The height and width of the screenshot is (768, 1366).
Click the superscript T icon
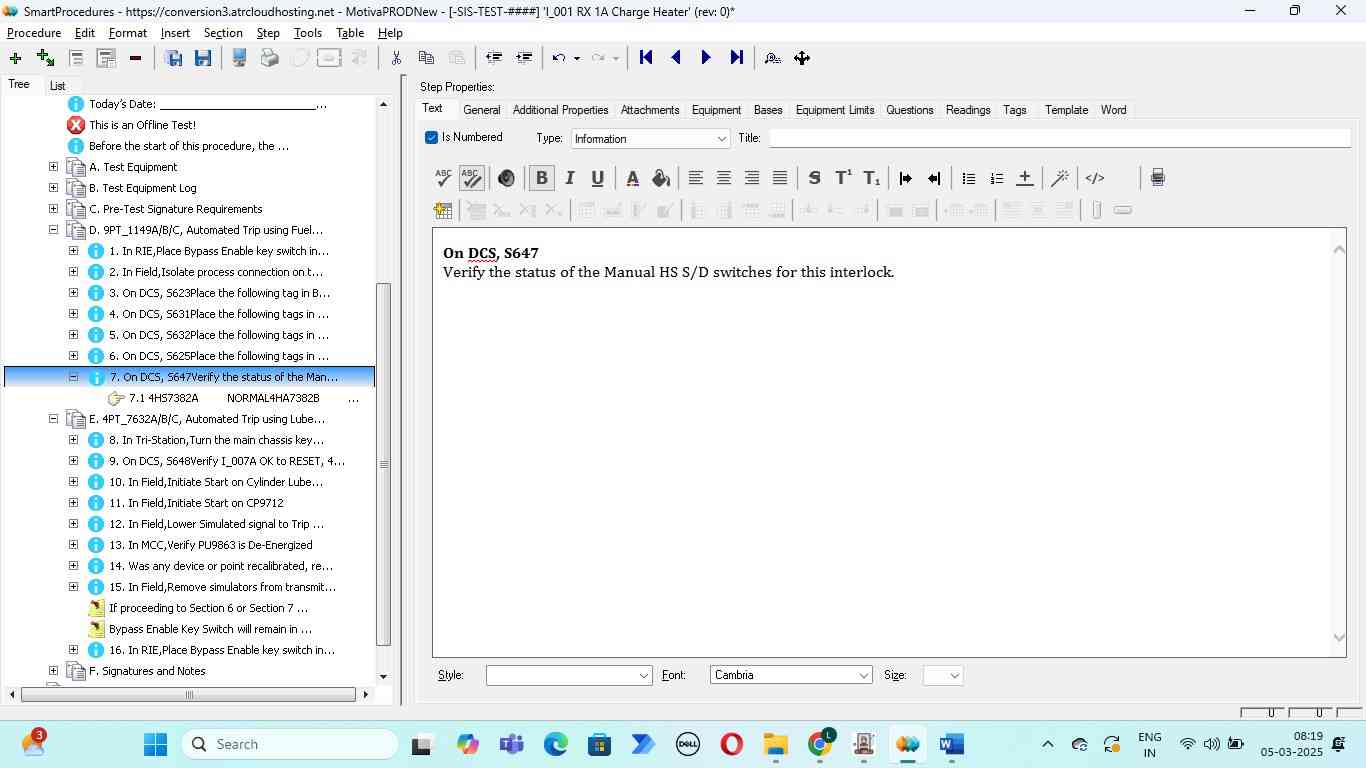tap(843, 178)
